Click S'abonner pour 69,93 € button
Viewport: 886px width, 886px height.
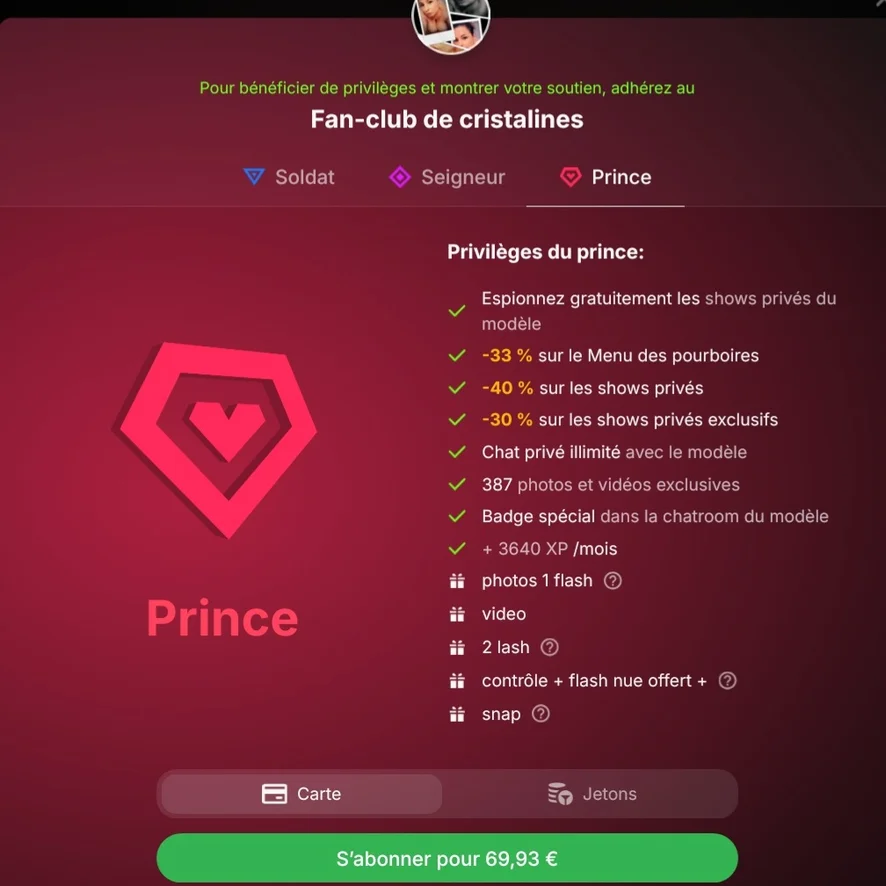(x=447, y=858)
